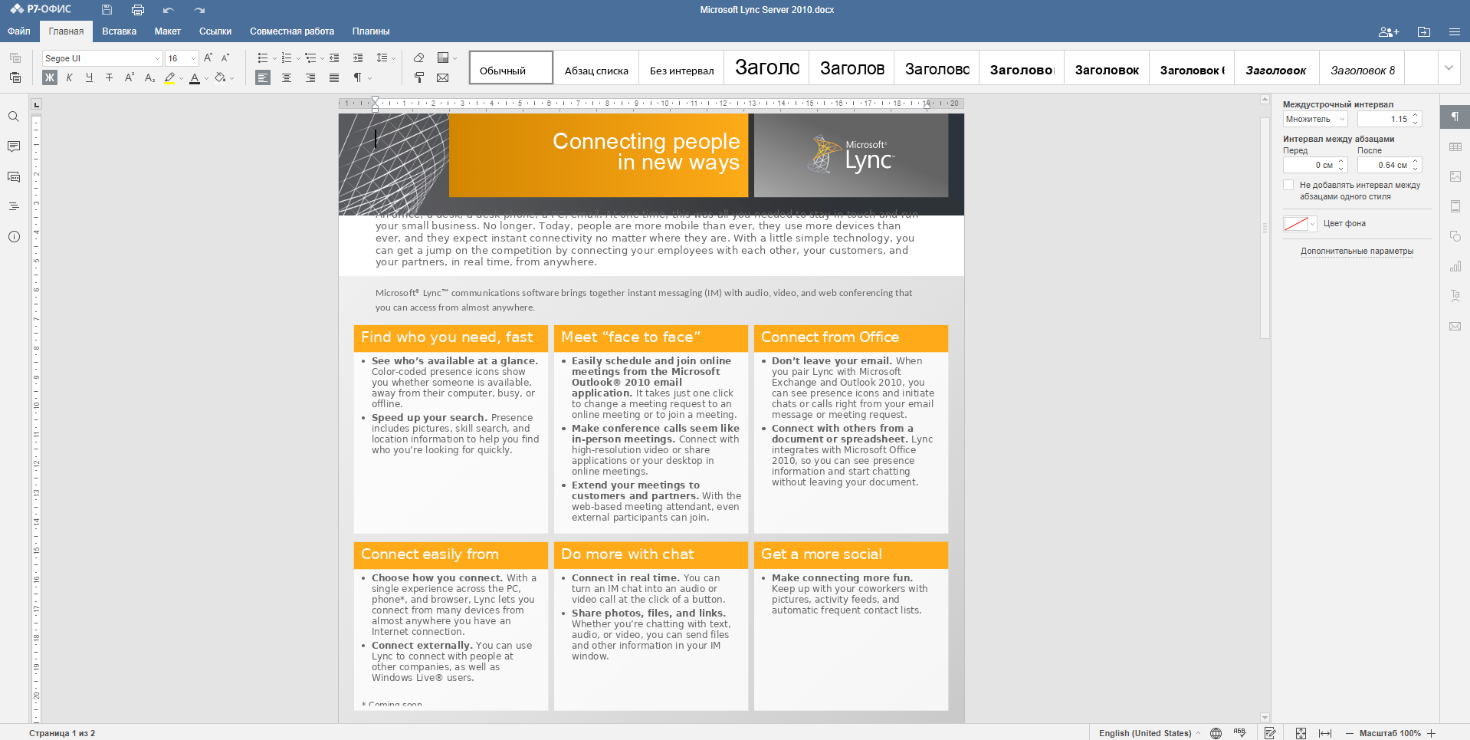Open the bulleted list dropdown arrow
The image size is (1470, 740).
(273, 58)
